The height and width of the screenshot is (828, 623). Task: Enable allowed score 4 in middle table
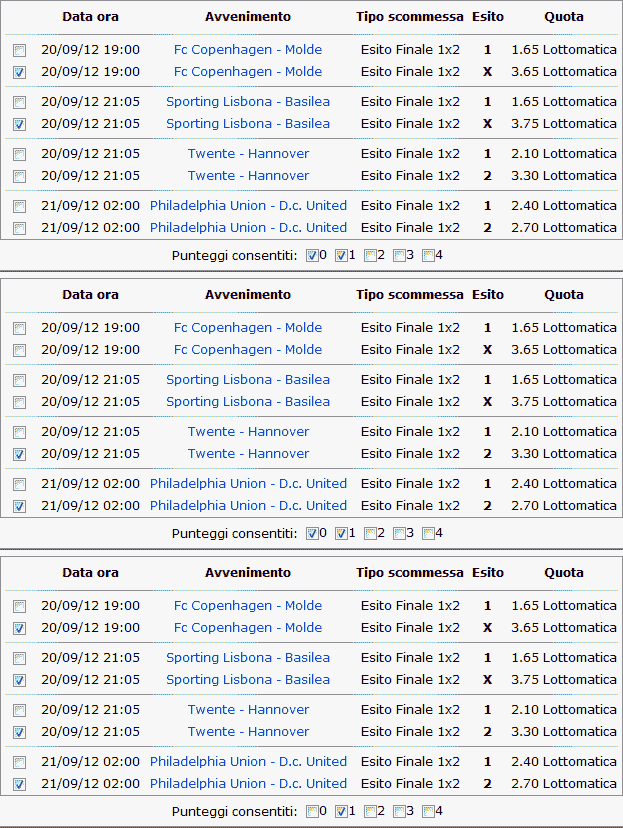tap(428, 533)
